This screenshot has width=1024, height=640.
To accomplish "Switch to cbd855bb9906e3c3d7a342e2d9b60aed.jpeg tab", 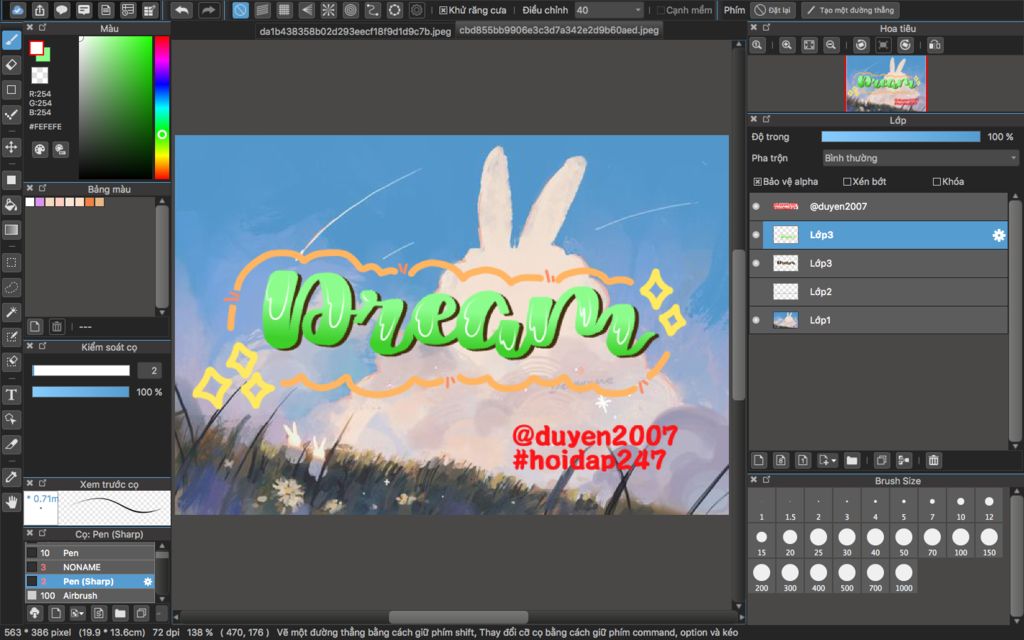I will [x=559, y=30].
